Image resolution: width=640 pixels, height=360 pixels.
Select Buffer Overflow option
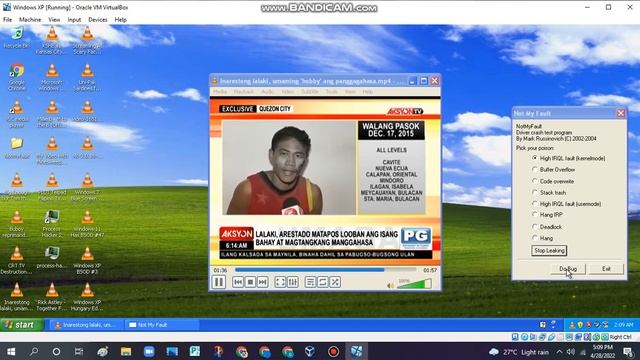(x=553, y=169)
